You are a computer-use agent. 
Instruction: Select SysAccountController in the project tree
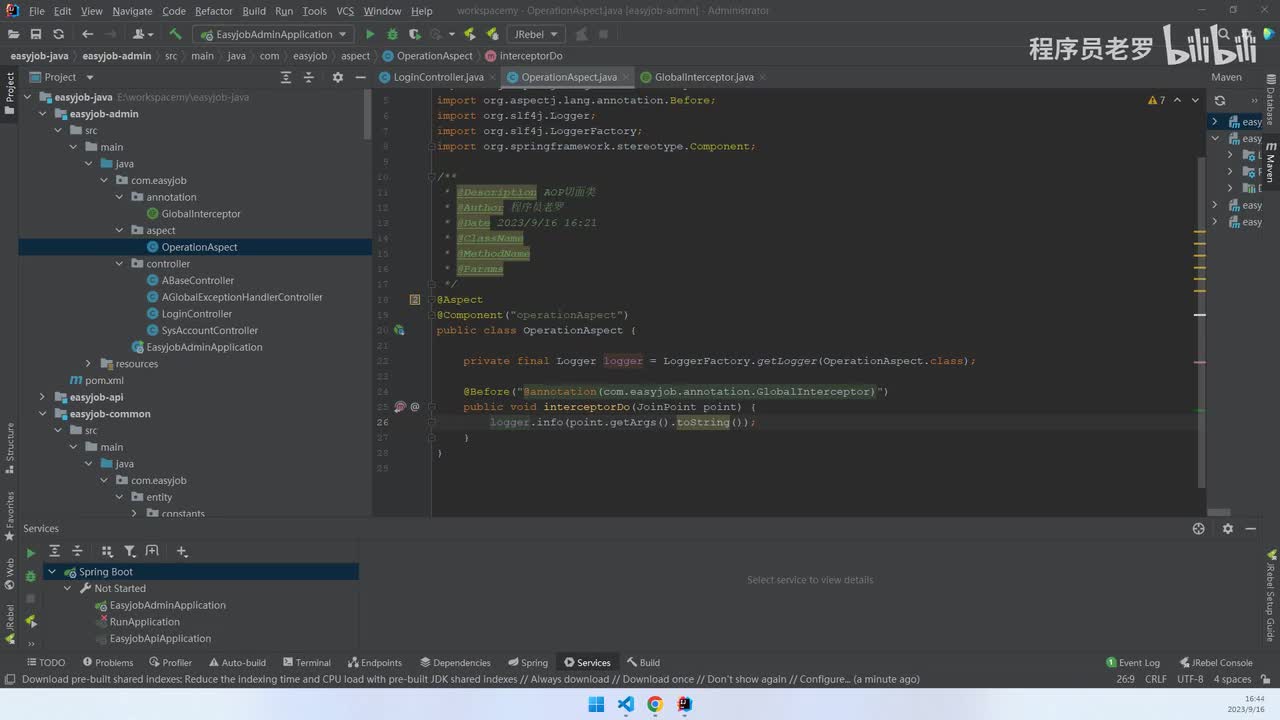[x=209, y=330]
